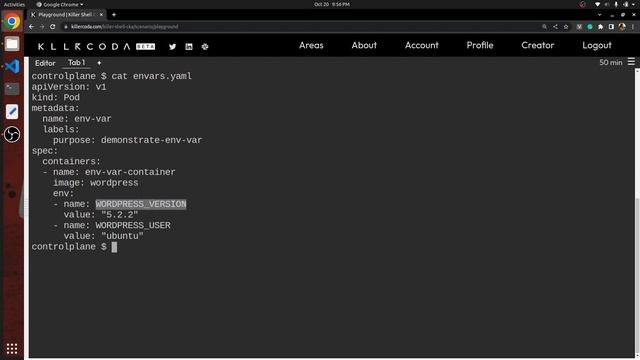Open the Chrome Extensions puzzle icon
Screen dimensions: 640x360
click(x=600, y=27)
